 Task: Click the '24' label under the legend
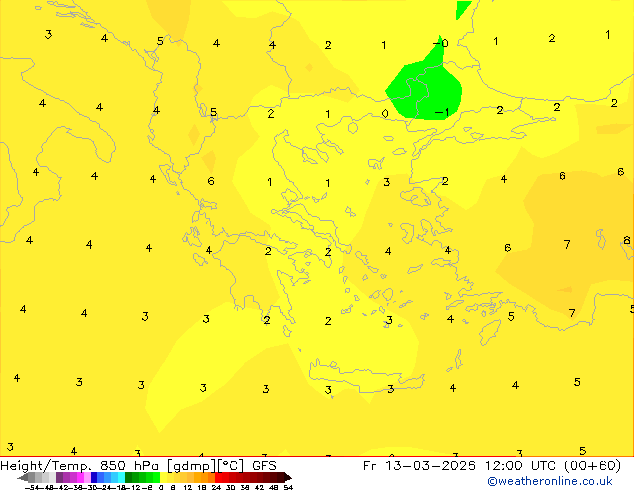(216, 487)
